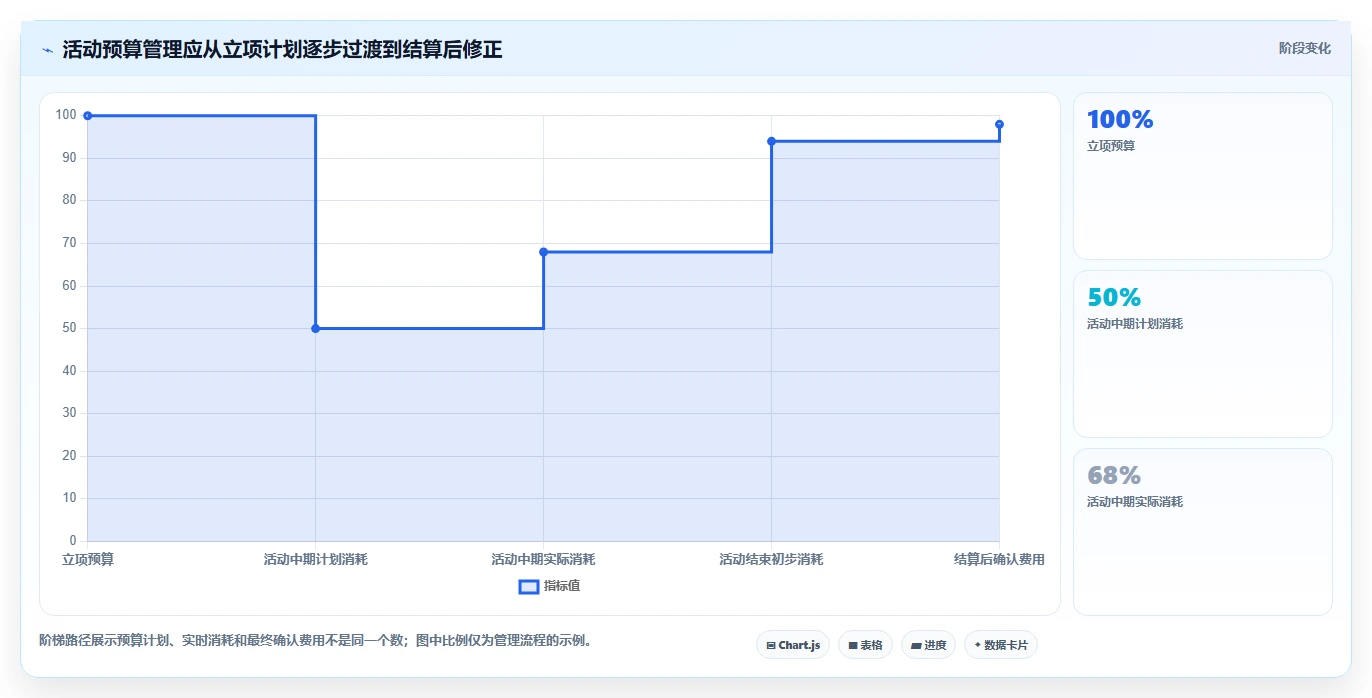Screen dimensions: 1372x698
Task: Open the 68% 活动中期实际消耗 card
Action: pyautogui.click(x=1203, y=532)
